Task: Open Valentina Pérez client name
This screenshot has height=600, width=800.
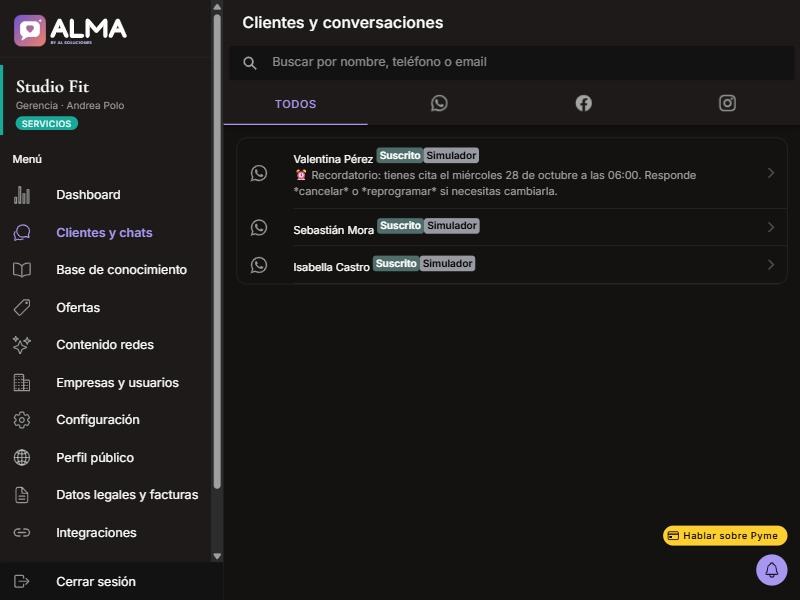Action: [x=333, y=159]
